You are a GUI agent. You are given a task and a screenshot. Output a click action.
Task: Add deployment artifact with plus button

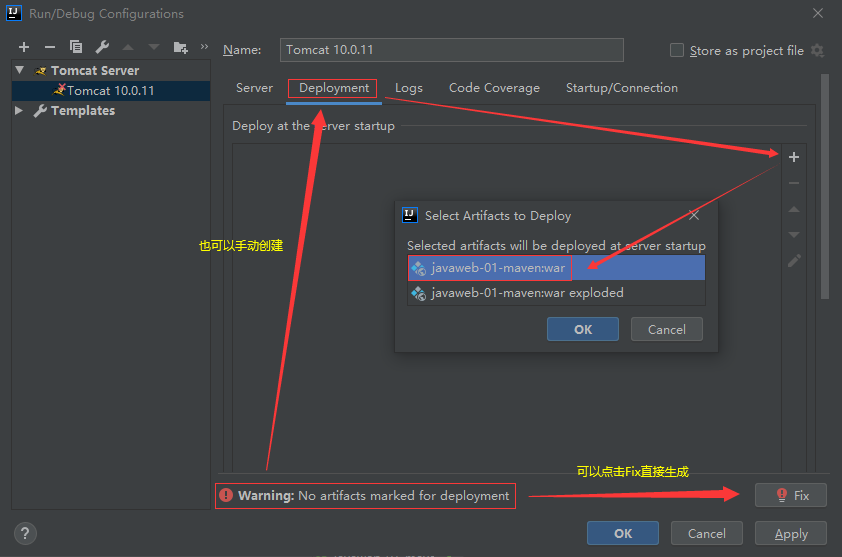(x=794, y=157)
